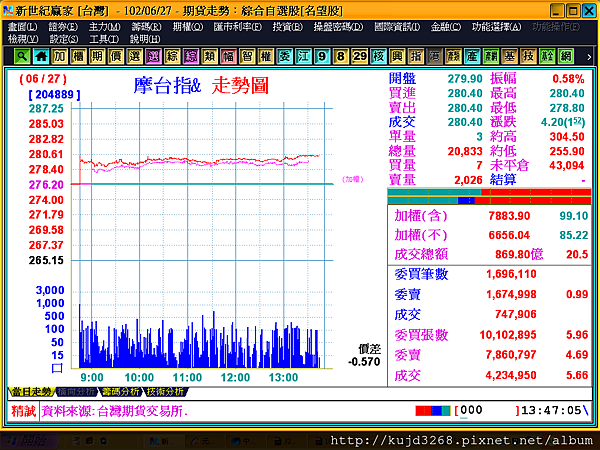This screenshot has width=600, height=450.
Task: Open the 工具(T) menu
Action: click(104, 39)
